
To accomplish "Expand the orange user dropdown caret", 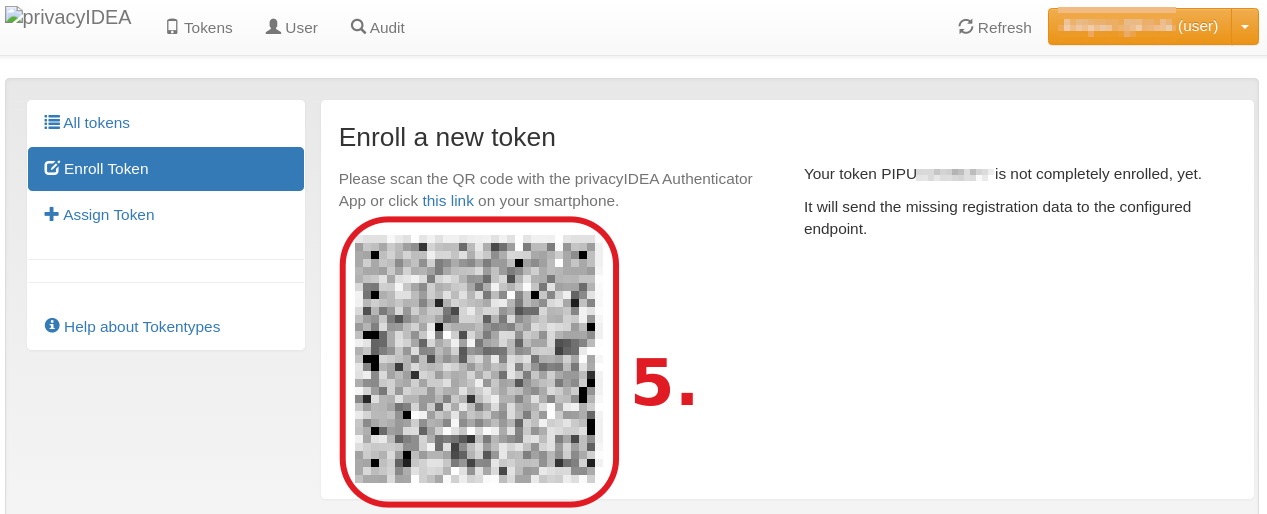I will click(1244, 27).
